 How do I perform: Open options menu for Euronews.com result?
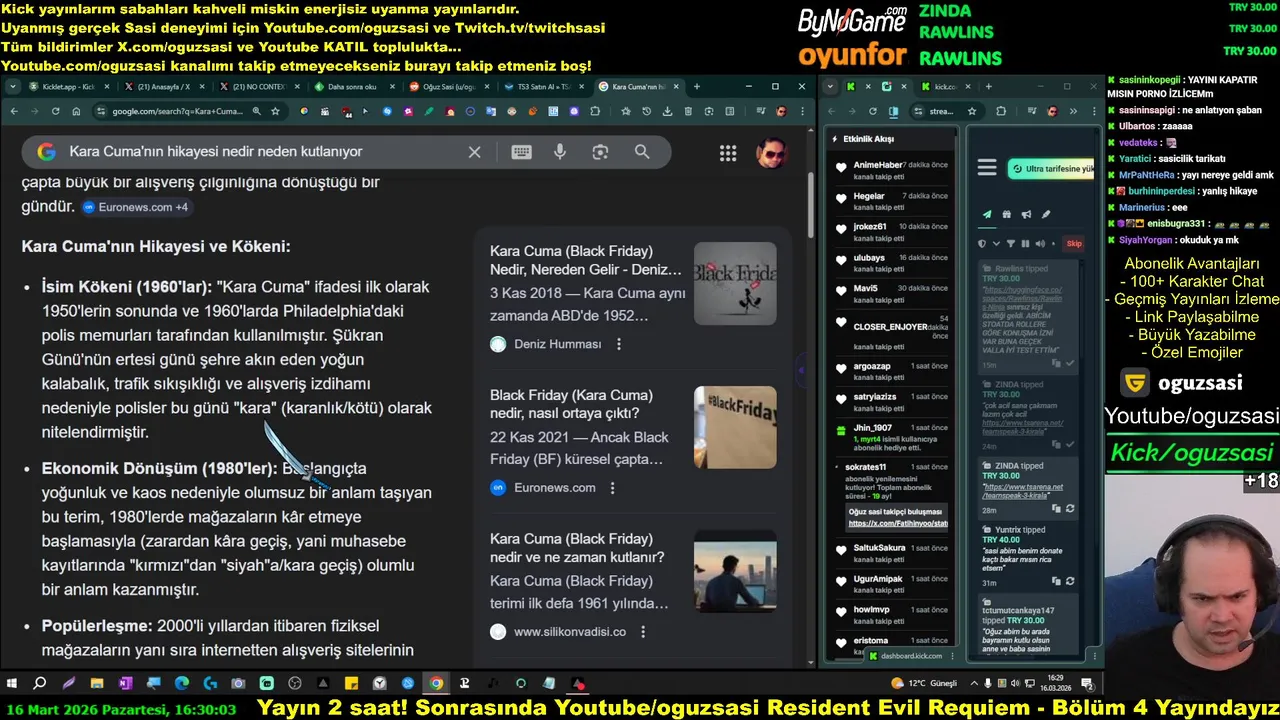coord(613,488)
